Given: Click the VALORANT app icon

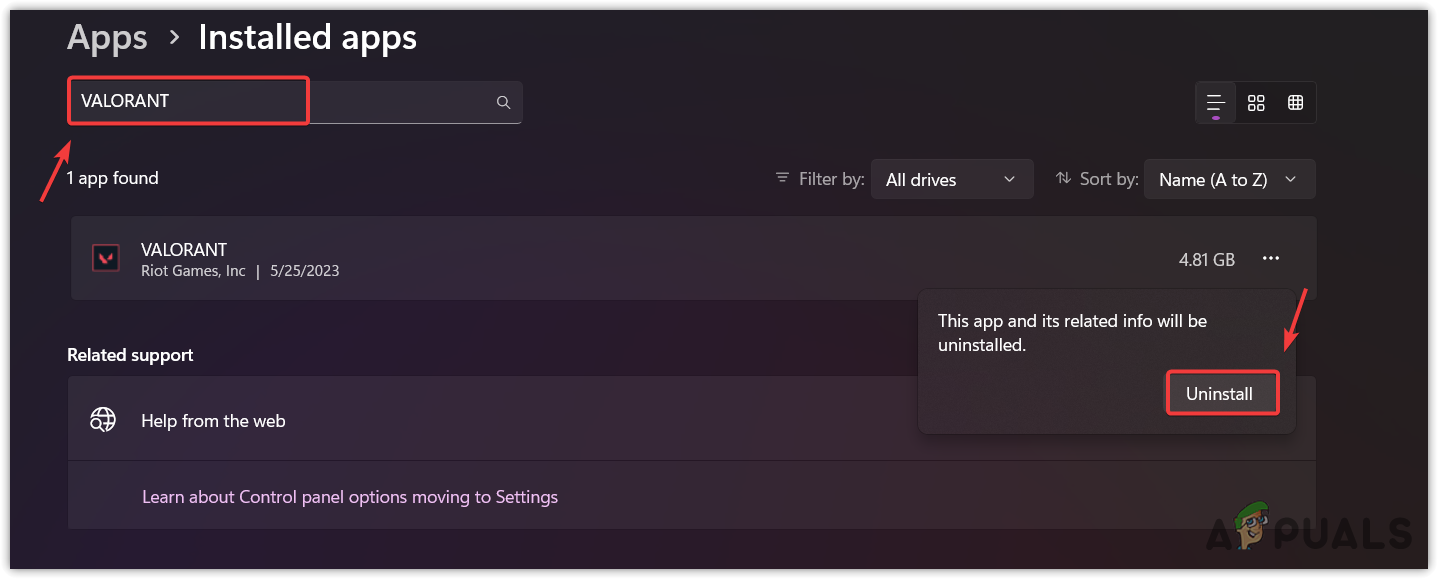Looking at the screenshot, I should (x=105, y=258).
